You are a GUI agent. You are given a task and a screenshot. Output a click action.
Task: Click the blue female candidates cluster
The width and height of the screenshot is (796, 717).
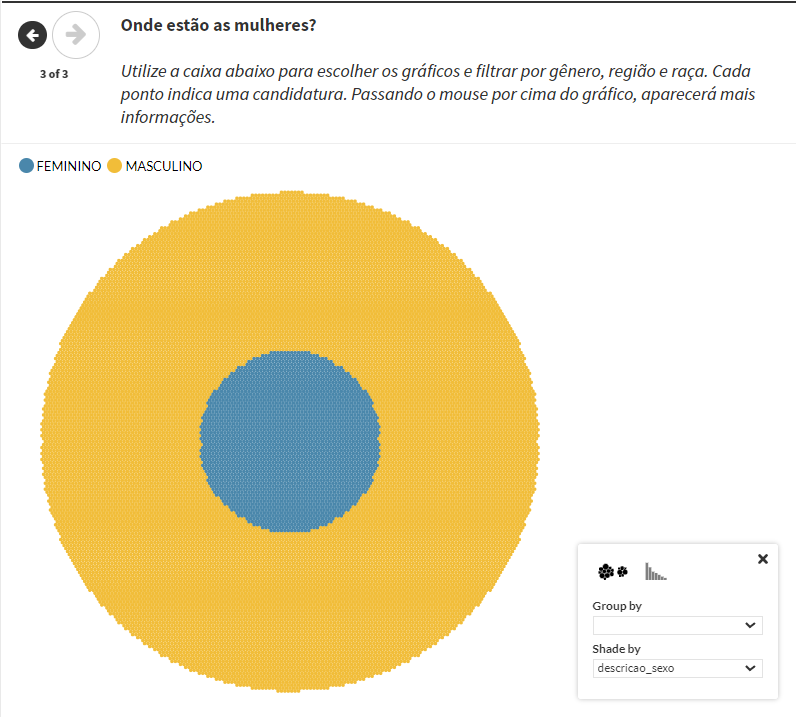tap(290, 440)
